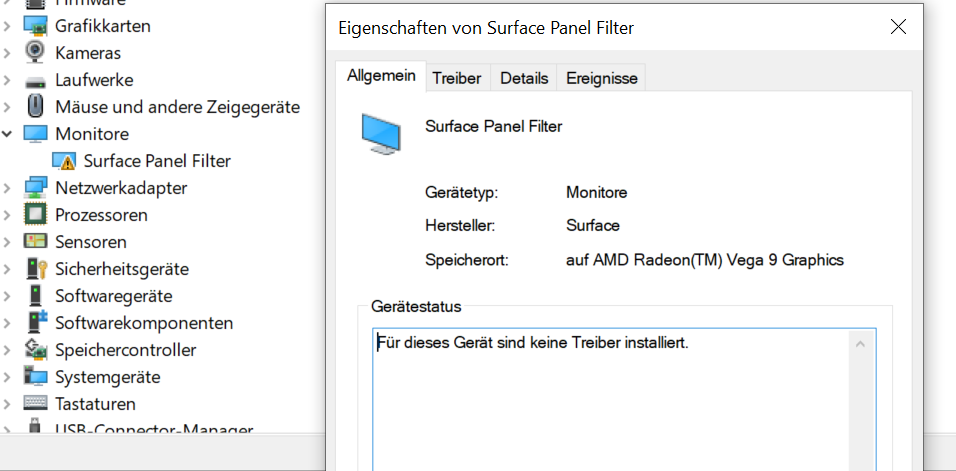The width and height of the screenshot is (956, 471).
Task: Click the Systemgeräte icon
Action: click(x=35, y=376)
